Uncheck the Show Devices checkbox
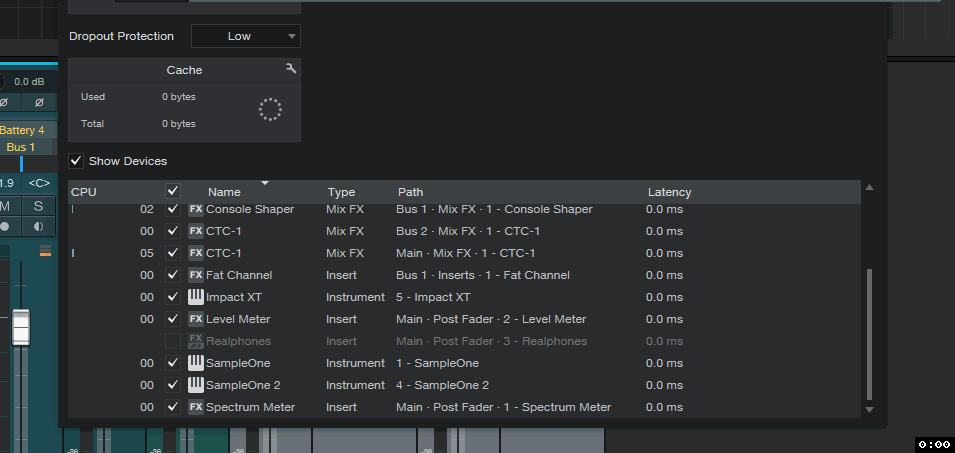This screenshot has height=453, width=955. coord(76,161)
